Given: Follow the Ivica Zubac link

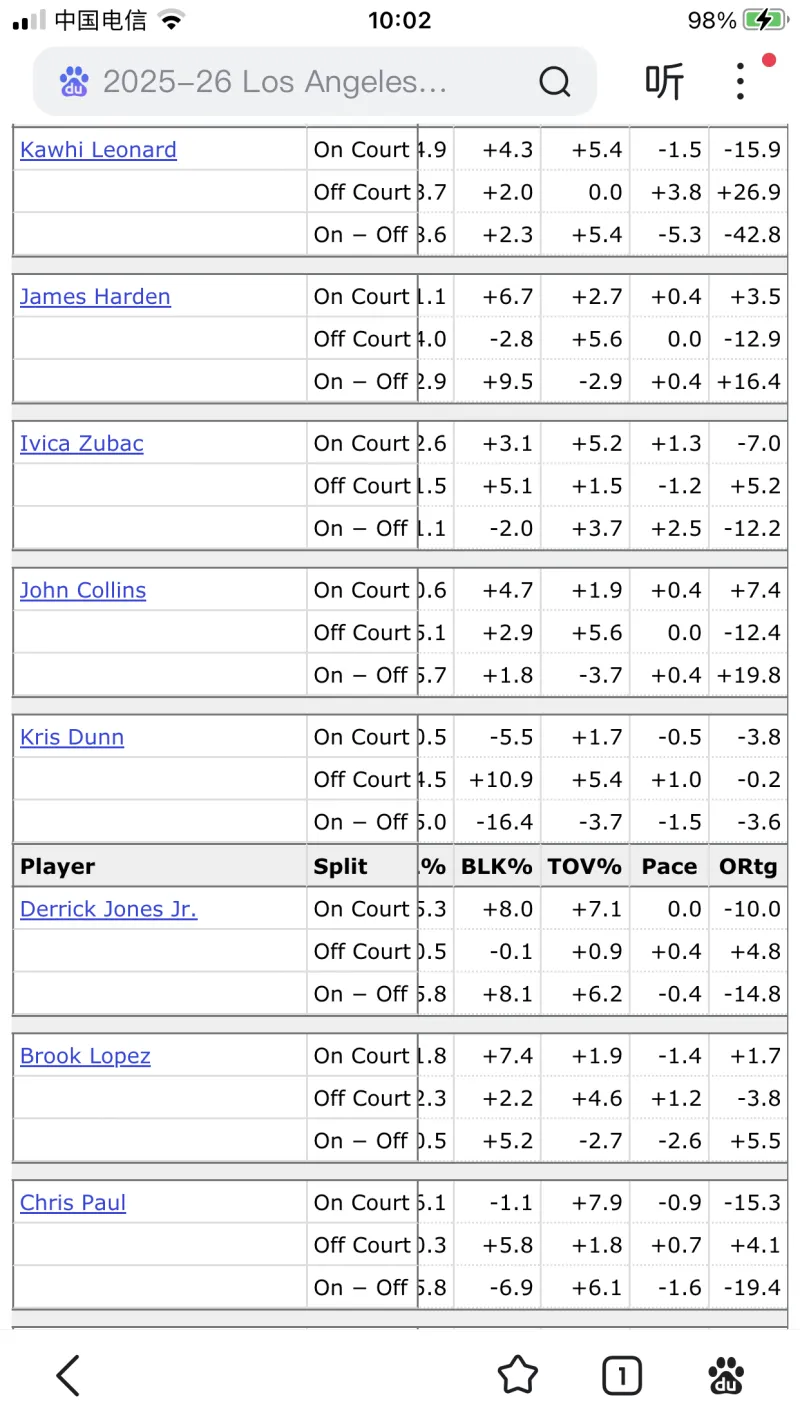Looking at the screenshot, I should point(82,443).
